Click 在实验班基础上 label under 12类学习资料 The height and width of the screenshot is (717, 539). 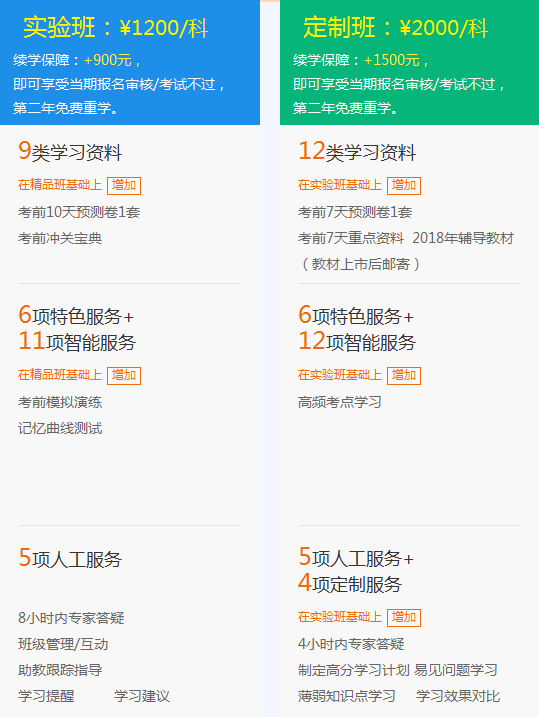click(340, 185)
